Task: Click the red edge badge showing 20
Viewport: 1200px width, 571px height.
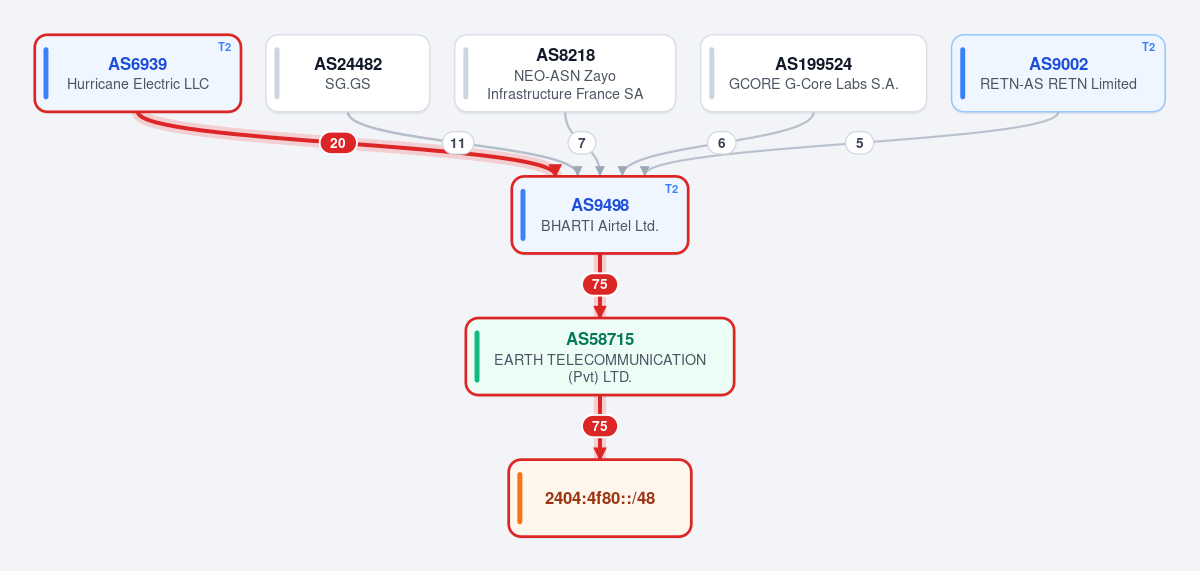Action: click(x=338, y=143)
